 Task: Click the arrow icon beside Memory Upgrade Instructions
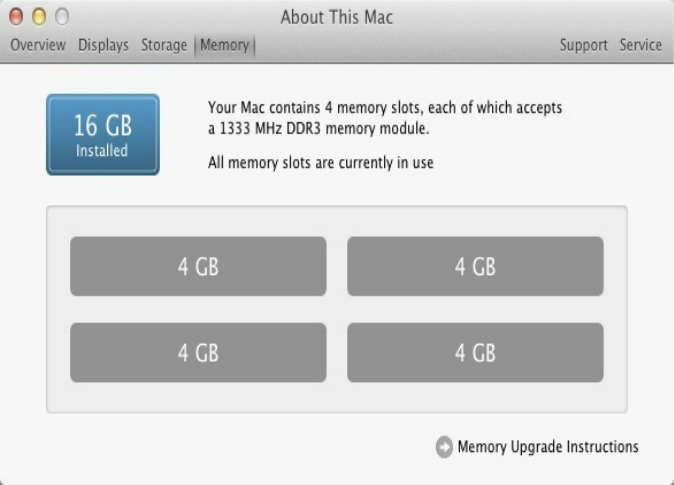(x=444, y=447)
